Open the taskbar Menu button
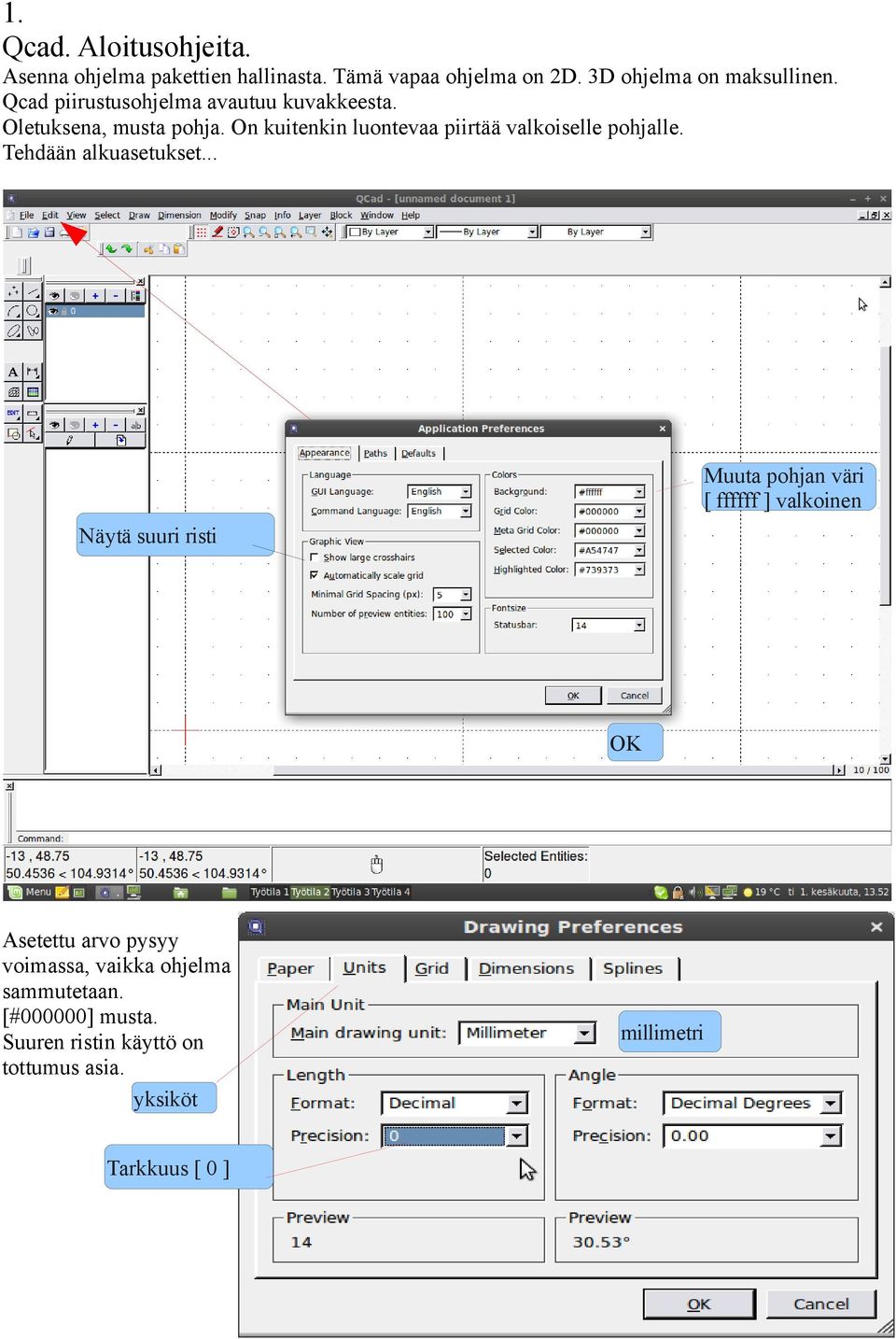 (29, 893)
